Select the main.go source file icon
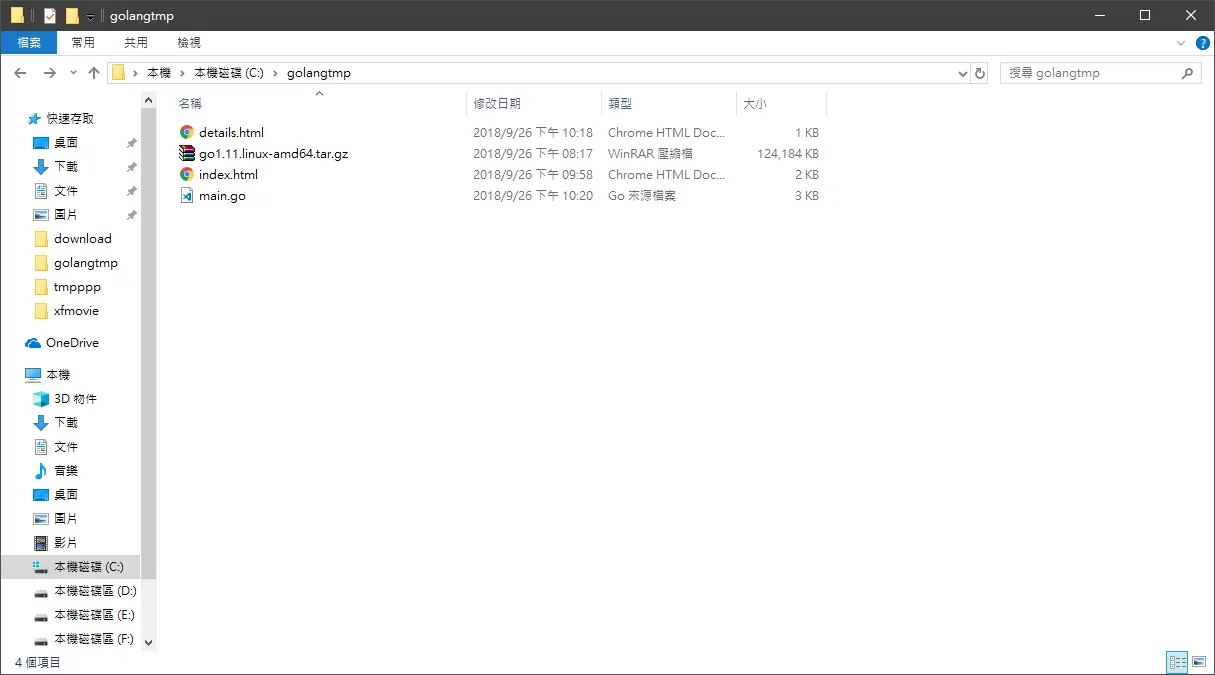Viewport: 1215px width, 675px height. tap(186, 196)
